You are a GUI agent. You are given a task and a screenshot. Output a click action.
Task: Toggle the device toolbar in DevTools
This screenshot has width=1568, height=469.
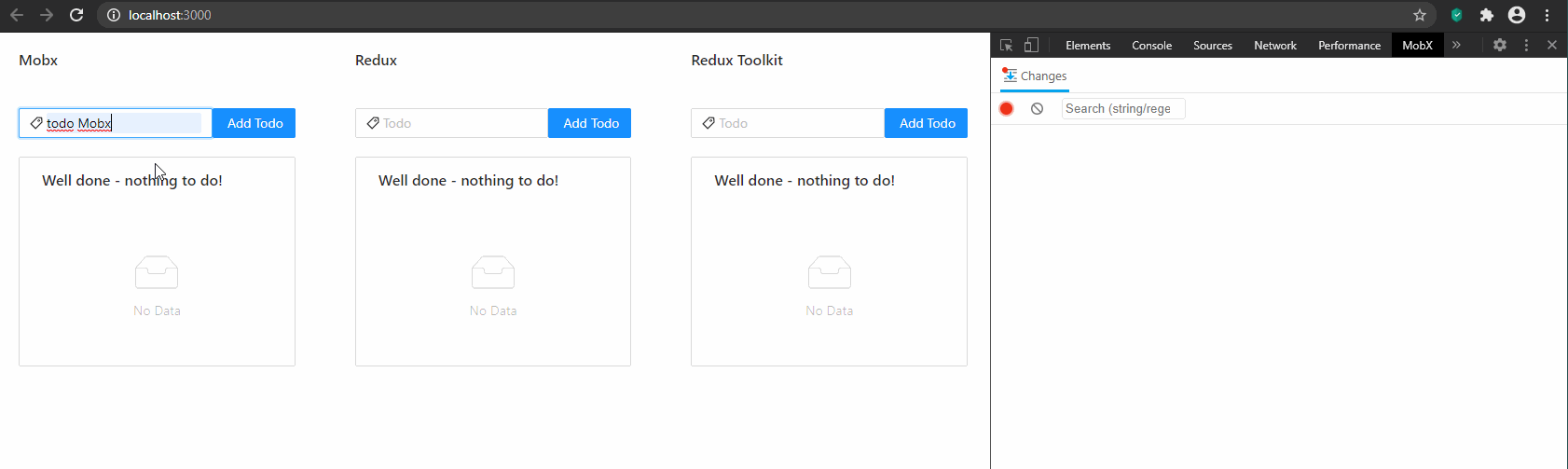tap(1031, 45)
